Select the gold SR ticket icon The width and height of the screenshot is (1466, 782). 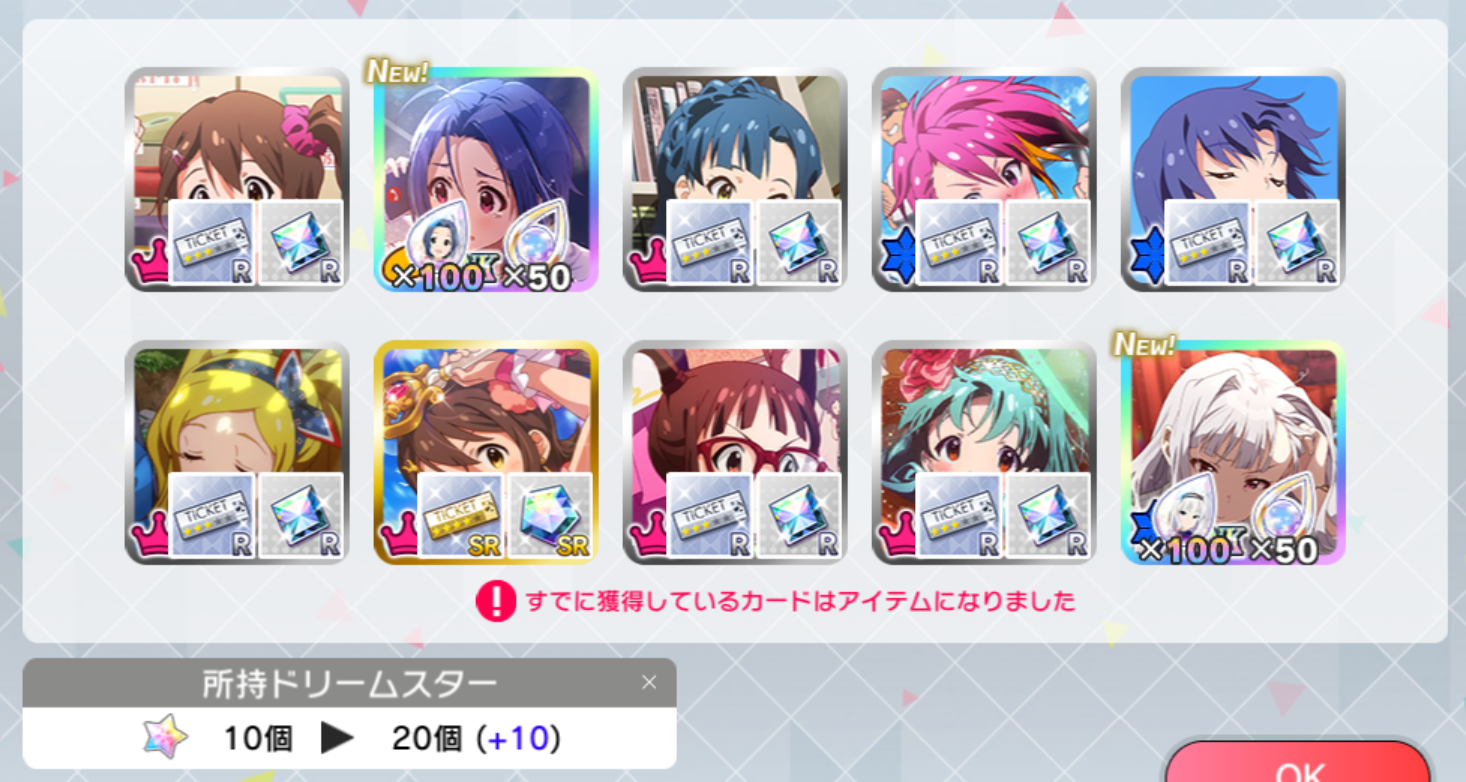click(x=460, y=514)
